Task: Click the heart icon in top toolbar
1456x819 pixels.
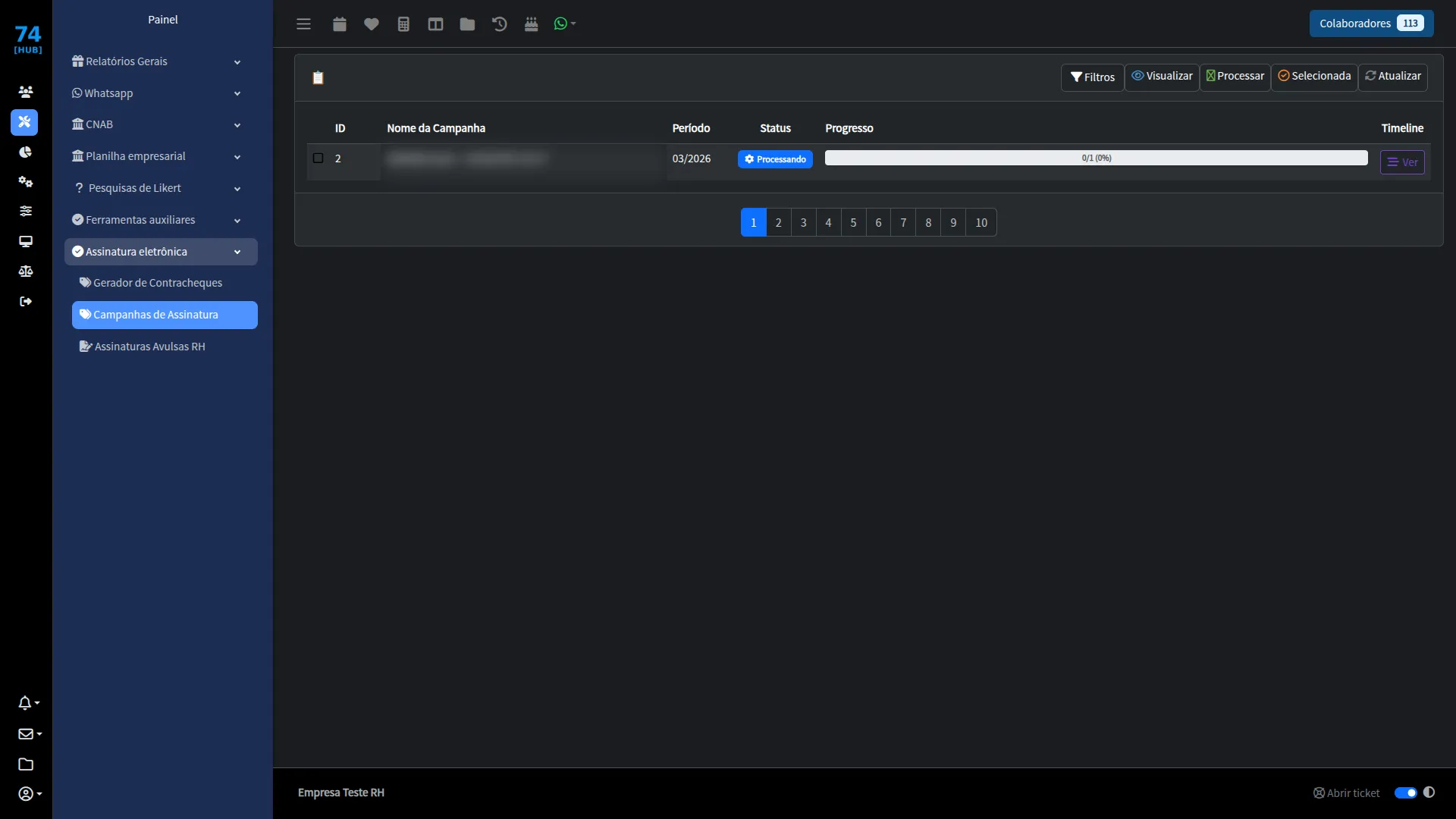Action: pos(372,24)
